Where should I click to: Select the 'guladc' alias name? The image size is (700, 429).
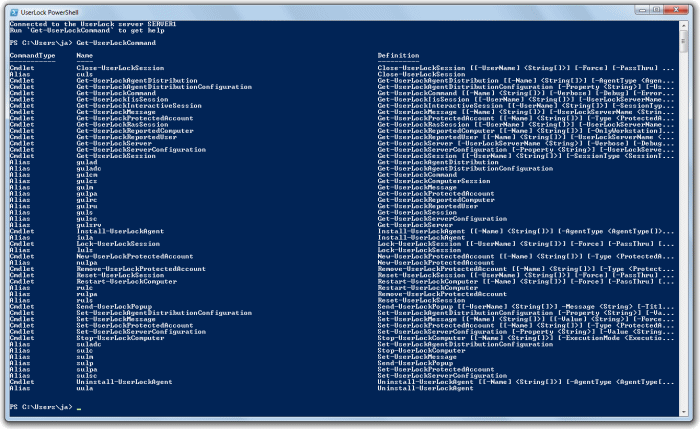click(89, 168)
